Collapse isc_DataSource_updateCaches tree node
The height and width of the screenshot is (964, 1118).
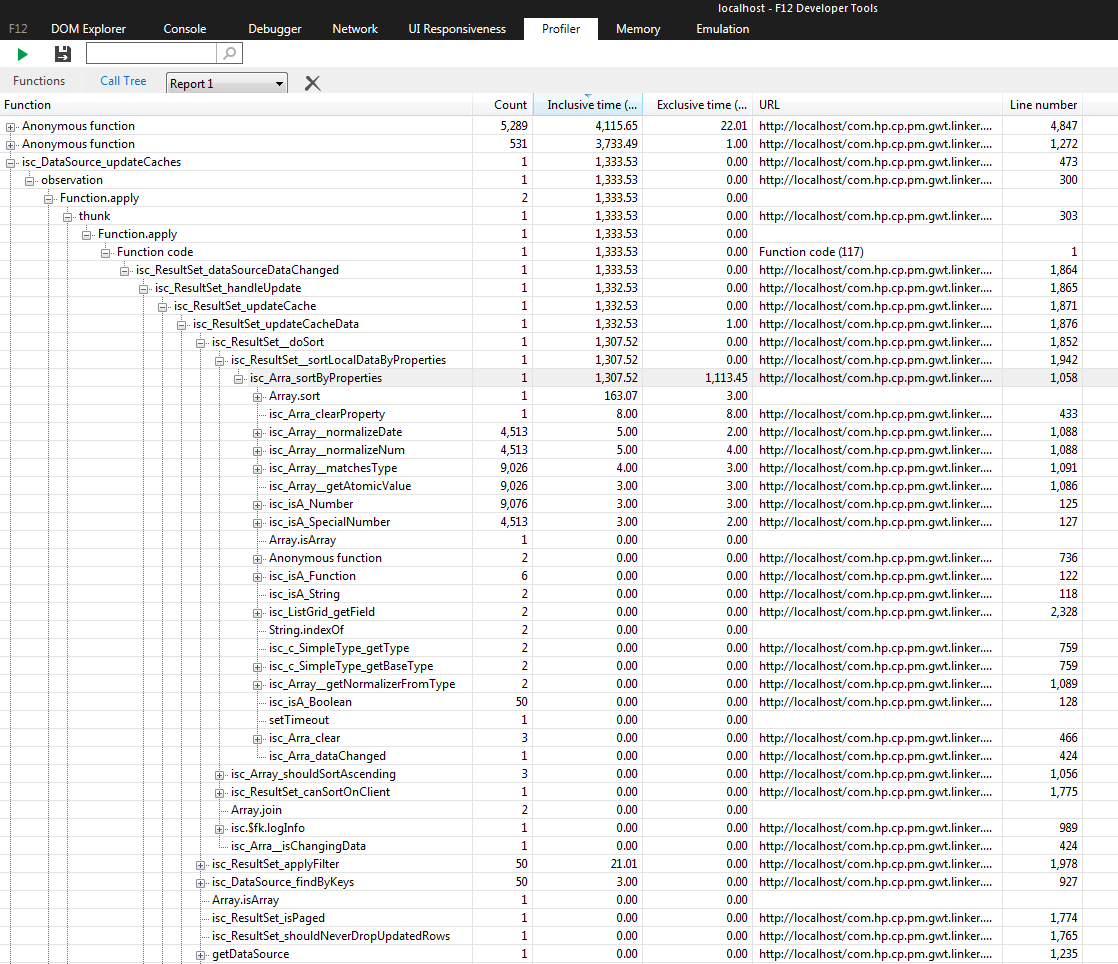[x=11, y=162]
